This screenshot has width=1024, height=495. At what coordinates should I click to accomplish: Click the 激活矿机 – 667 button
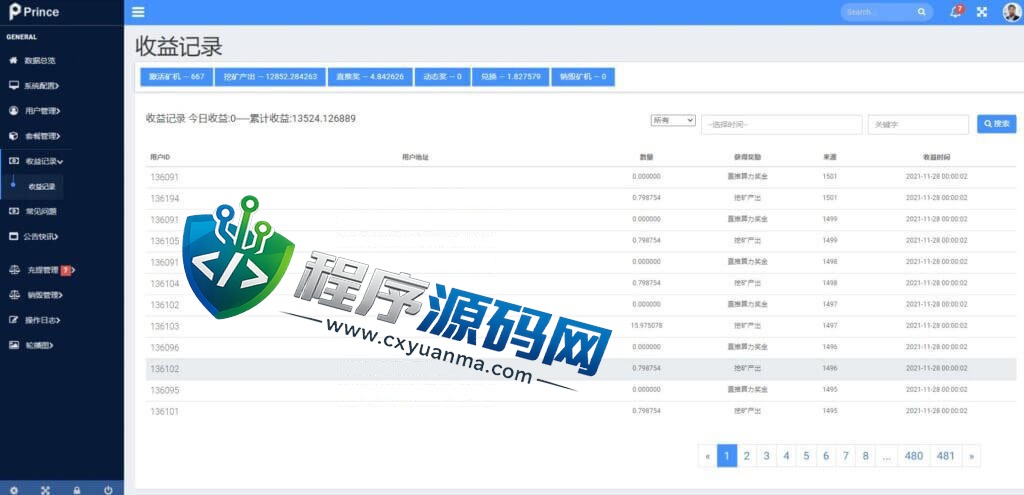176,76
